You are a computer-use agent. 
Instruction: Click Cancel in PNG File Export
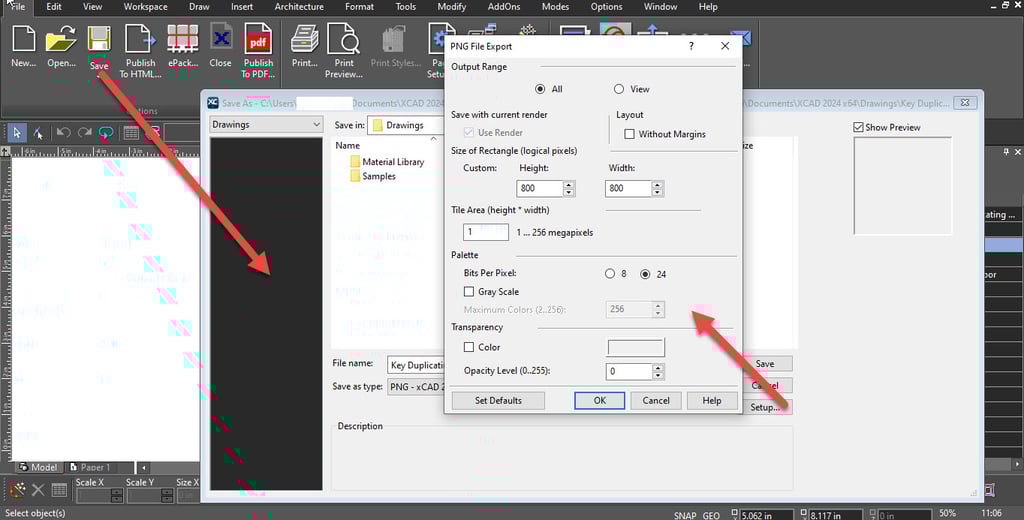(x=656, y=400)
